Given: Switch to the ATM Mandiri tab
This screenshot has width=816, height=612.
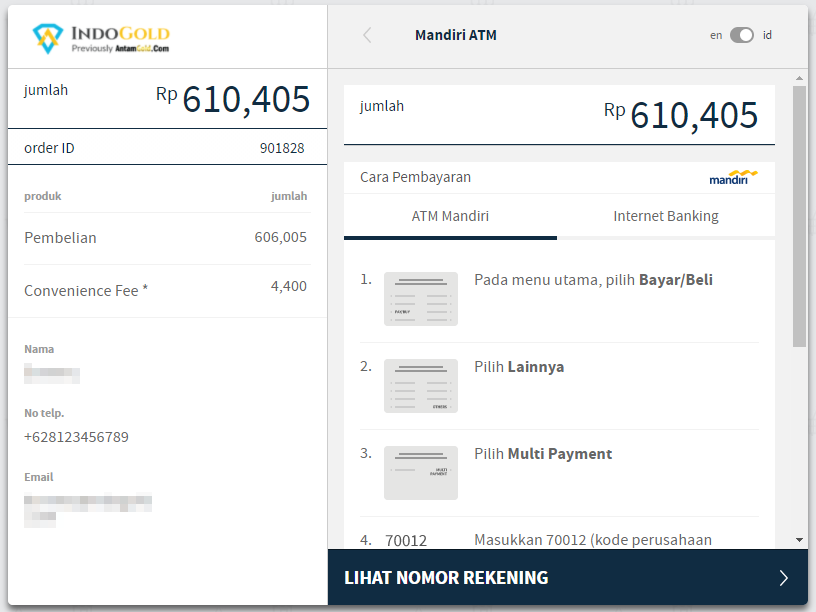Looking at the screenshot, I should (x=450, y=216).
